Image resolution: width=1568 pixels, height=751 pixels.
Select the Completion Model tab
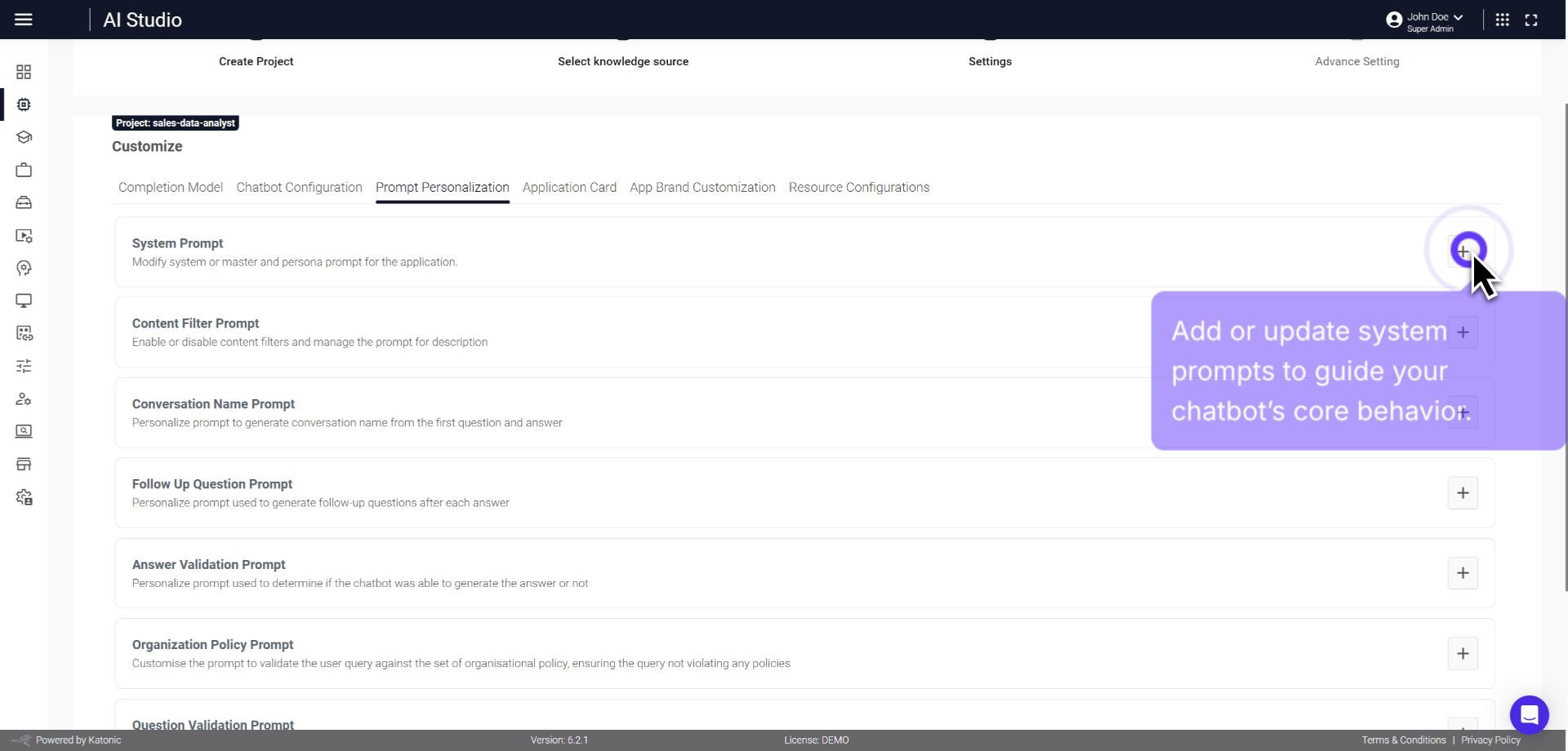170,188
